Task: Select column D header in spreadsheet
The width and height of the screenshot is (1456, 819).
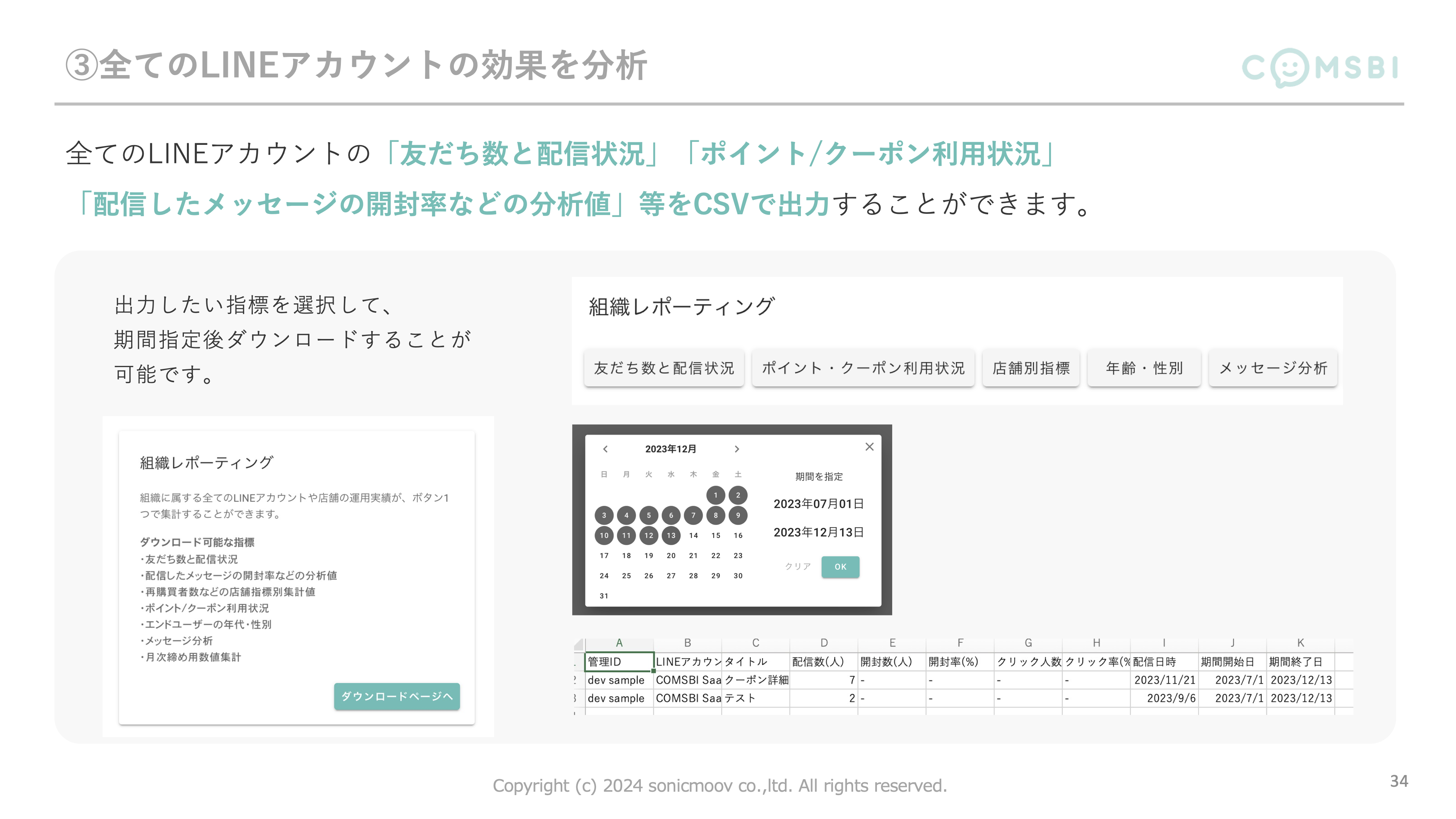Action: coord(824,643)
